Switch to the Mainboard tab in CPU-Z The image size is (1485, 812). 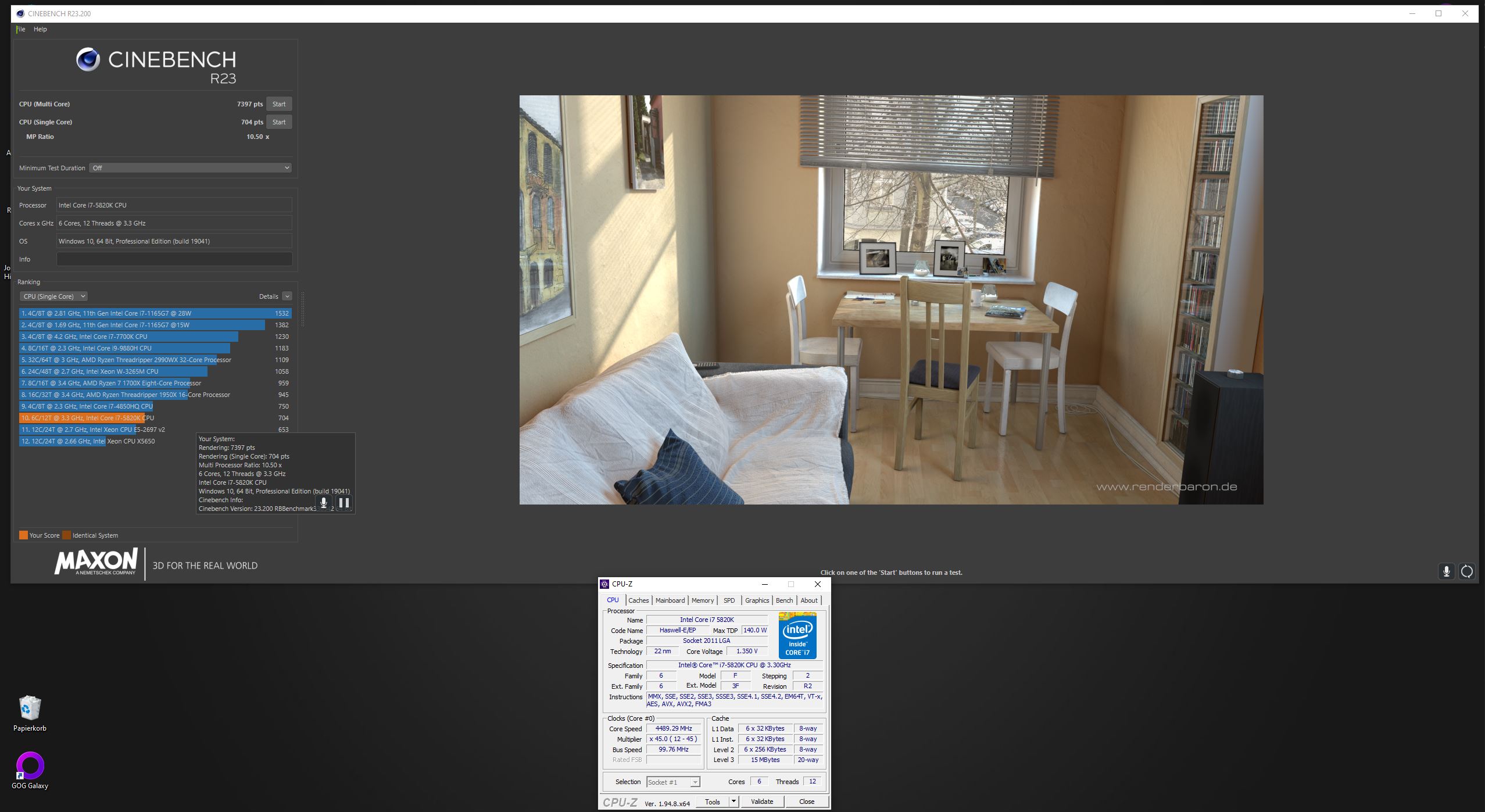tap(670, 600)
